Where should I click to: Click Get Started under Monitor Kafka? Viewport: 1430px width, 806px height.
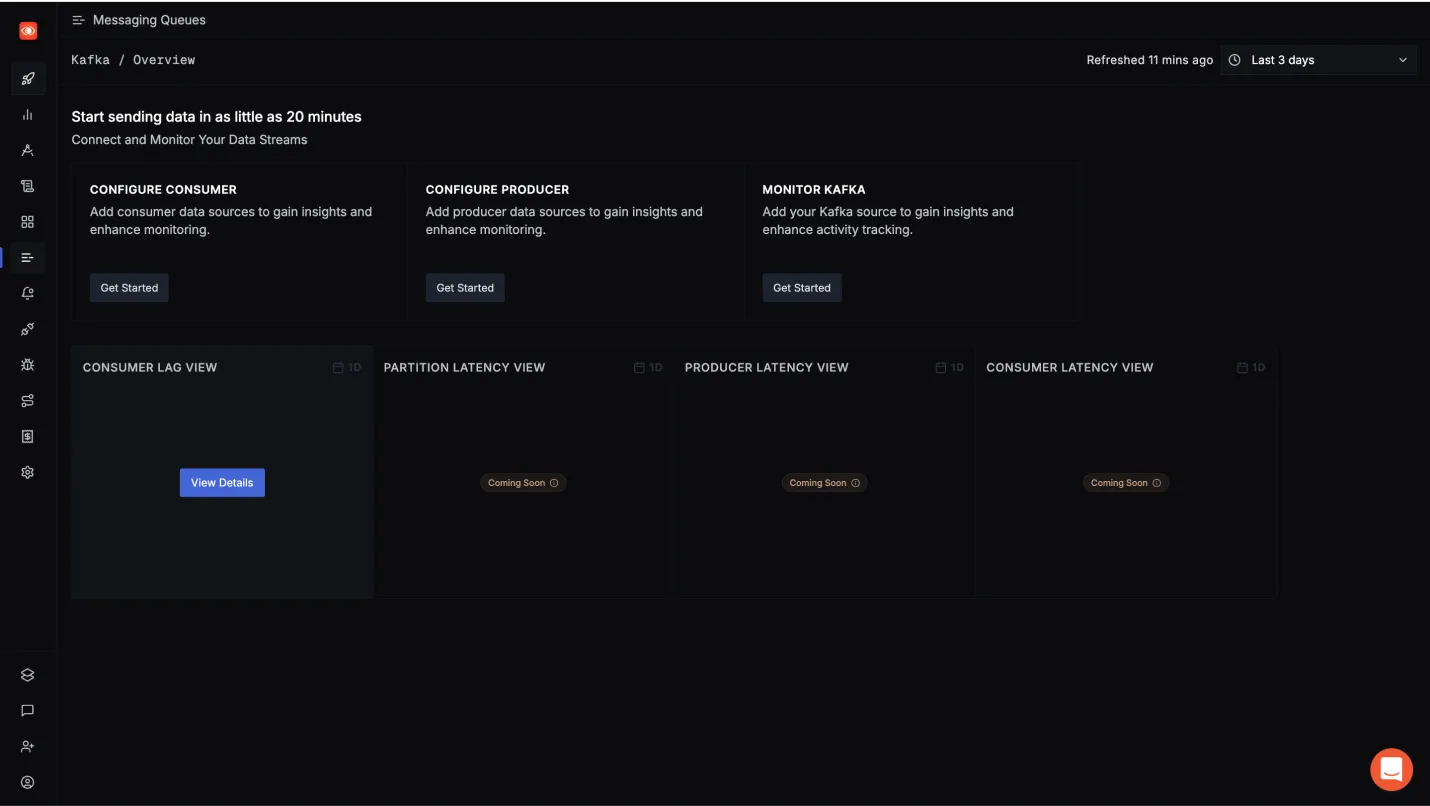point(802,288)
